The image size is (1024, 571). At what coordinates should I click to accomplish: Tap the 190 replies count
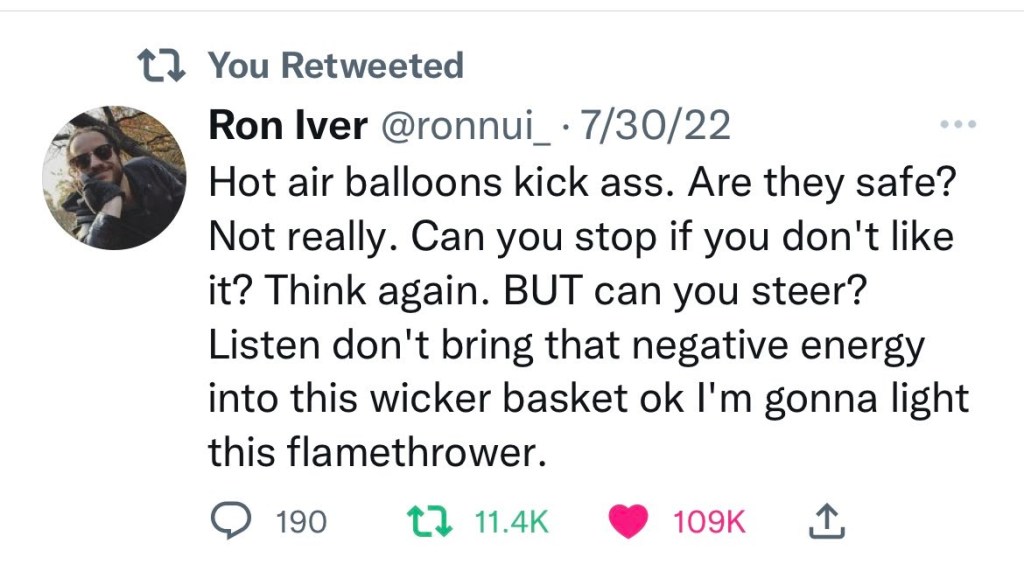[x=302, y=521]
